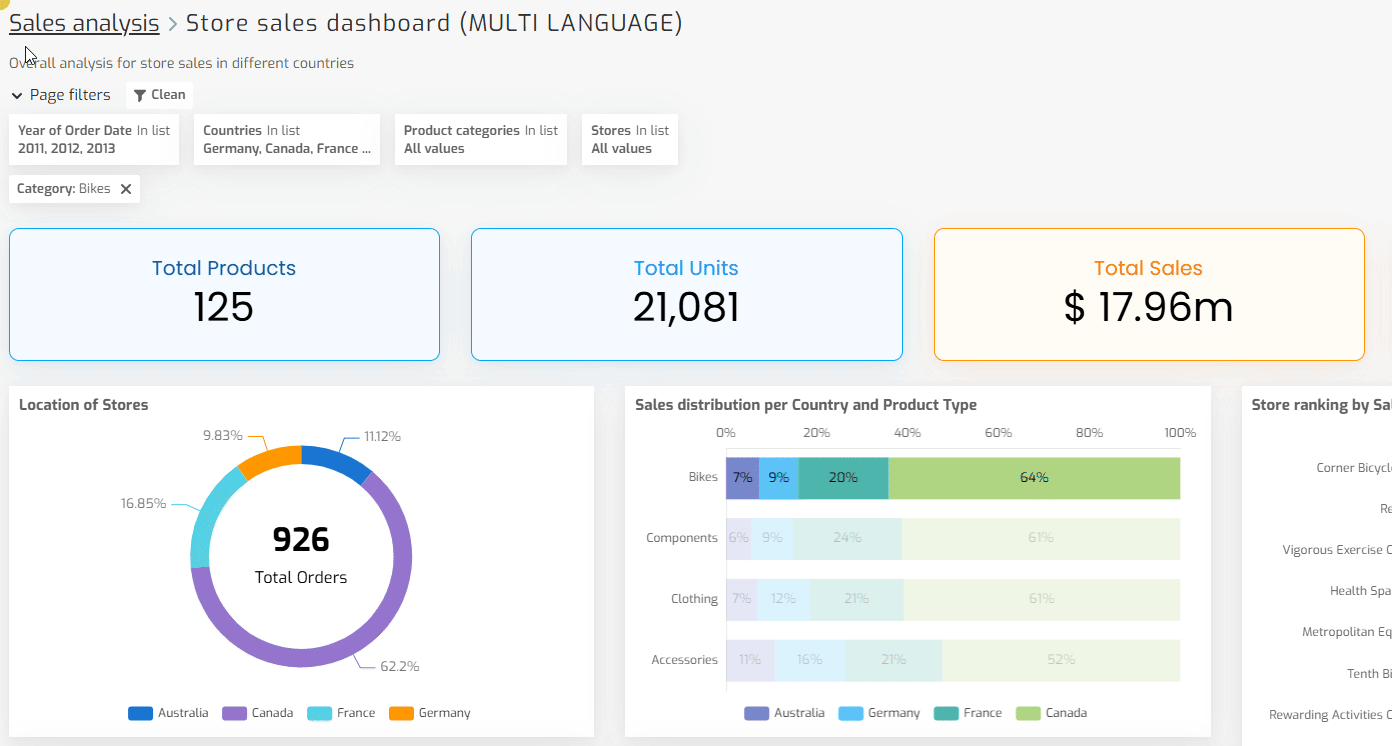The image size is (1392, 746).
Task: Toggle Germany in donut chart legend
Action: (x=430, y=713)
